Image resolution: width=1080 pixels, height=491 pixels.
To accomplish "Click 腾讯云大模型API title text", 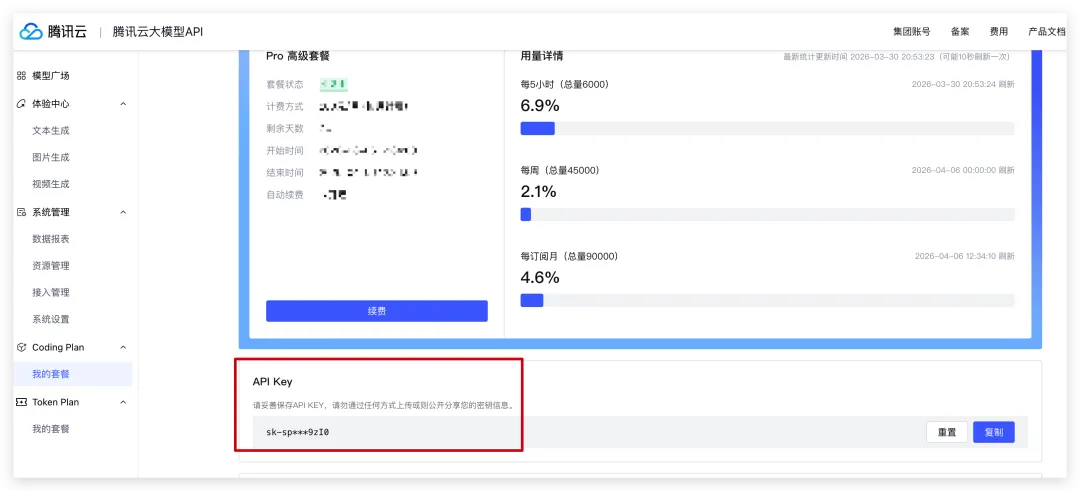I will [x=158, y=32].
